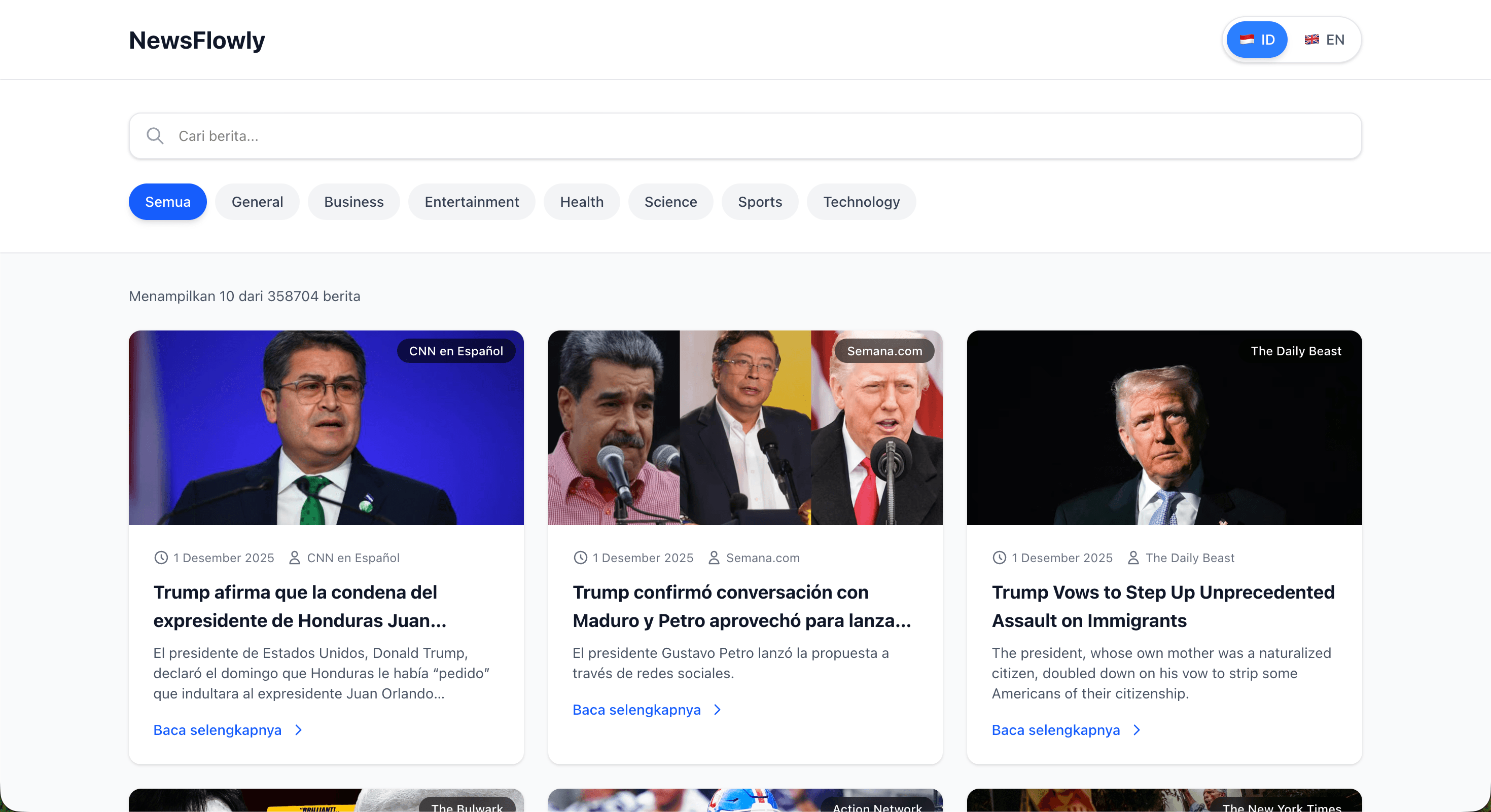Image resolution: width=1491 pixels, height=812 pixels.
Task: Open headline 'Trump Vows to Step Up'
Action: (1163, 606)
